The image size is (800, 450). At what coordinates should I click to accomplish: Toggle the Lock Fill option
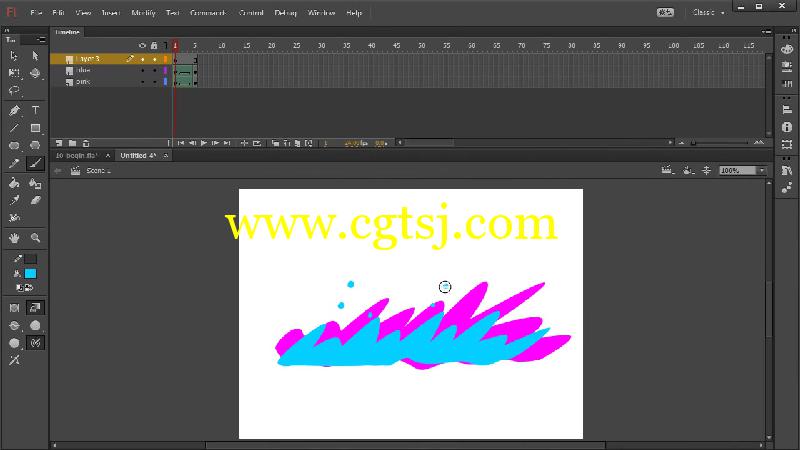coord(35,308)
